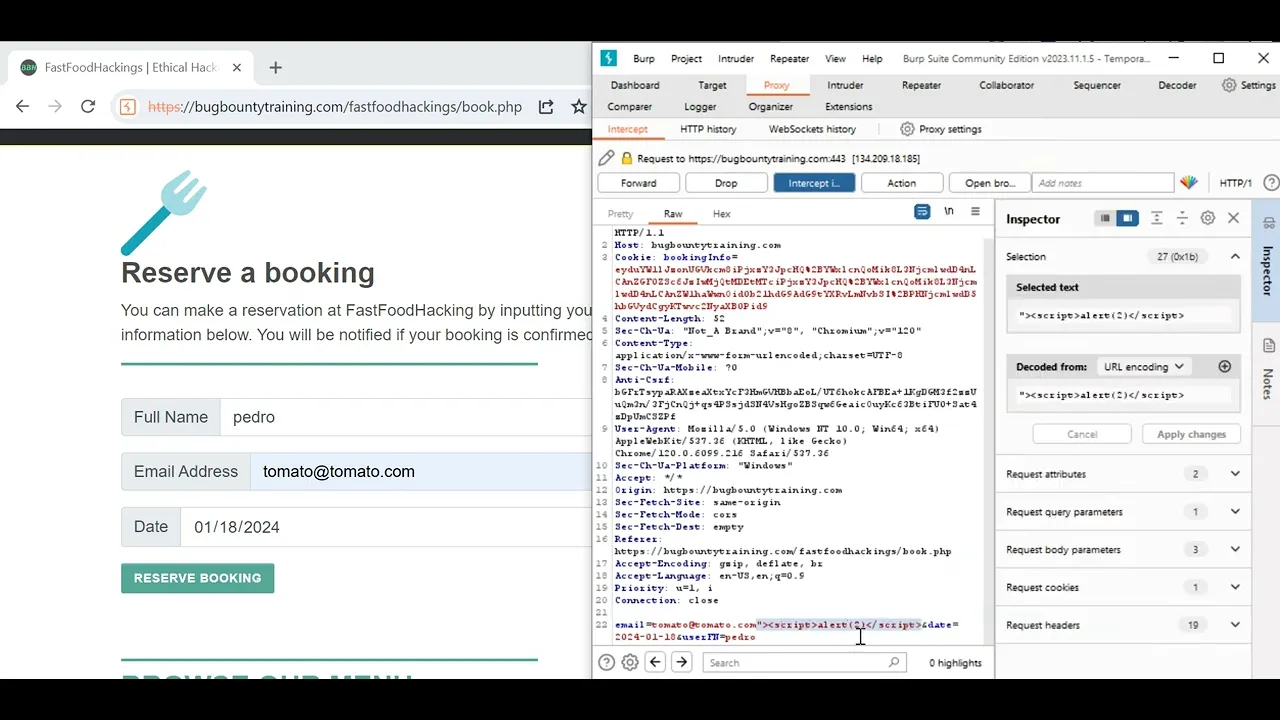Bookmark this page with the star icon
Screen dimensions: 1280x720
pos(579,106)
